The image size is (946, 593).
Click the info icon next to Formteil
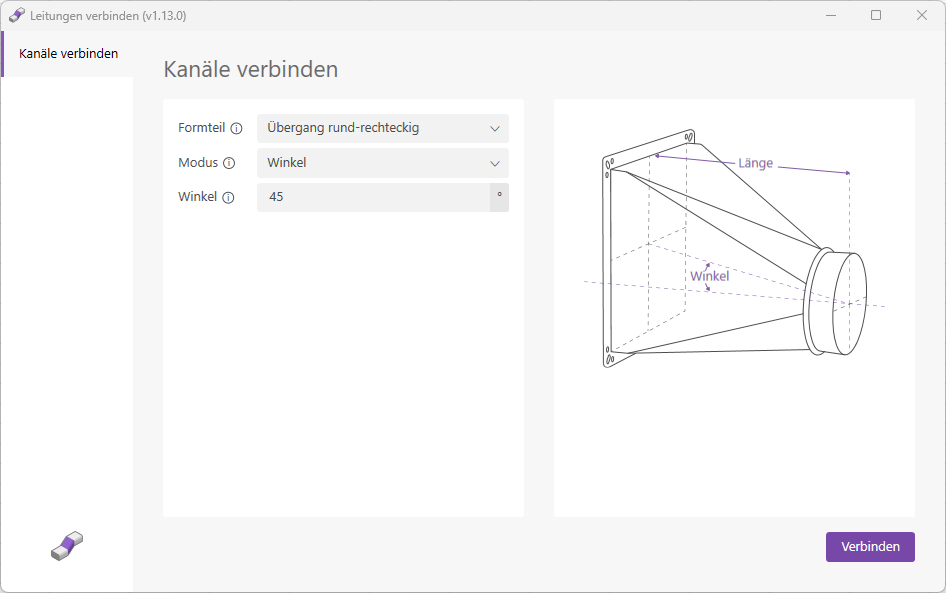[237, 128]
